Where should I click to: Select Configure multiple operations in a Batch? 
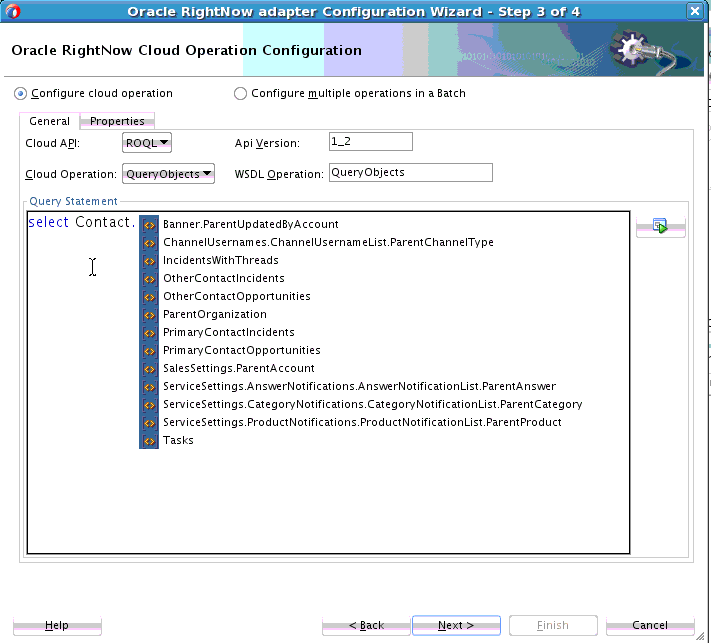pos(240,93)
